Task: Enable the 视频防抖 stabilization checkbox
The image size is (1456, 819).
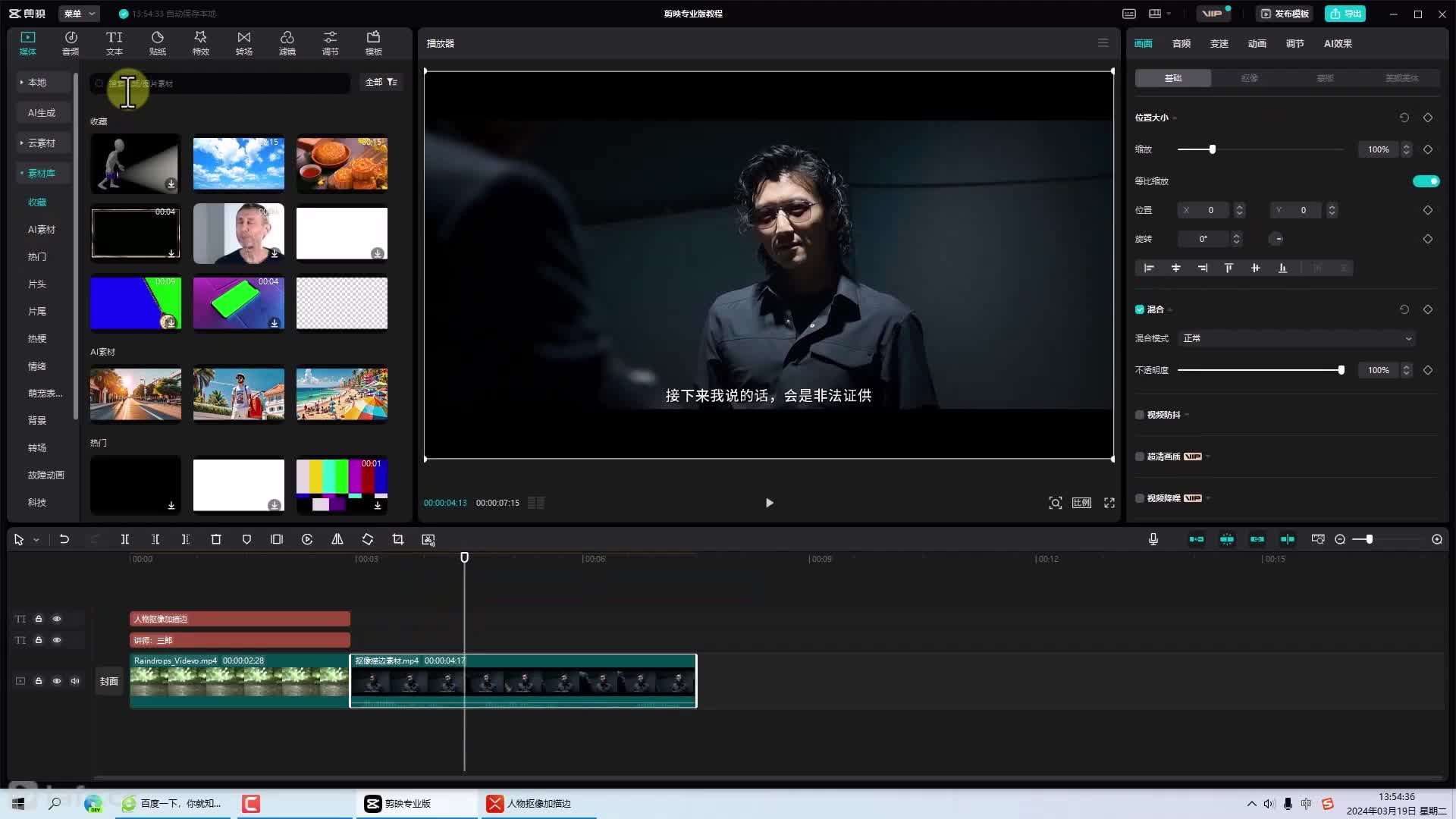Action: (x=1140, y=415)
